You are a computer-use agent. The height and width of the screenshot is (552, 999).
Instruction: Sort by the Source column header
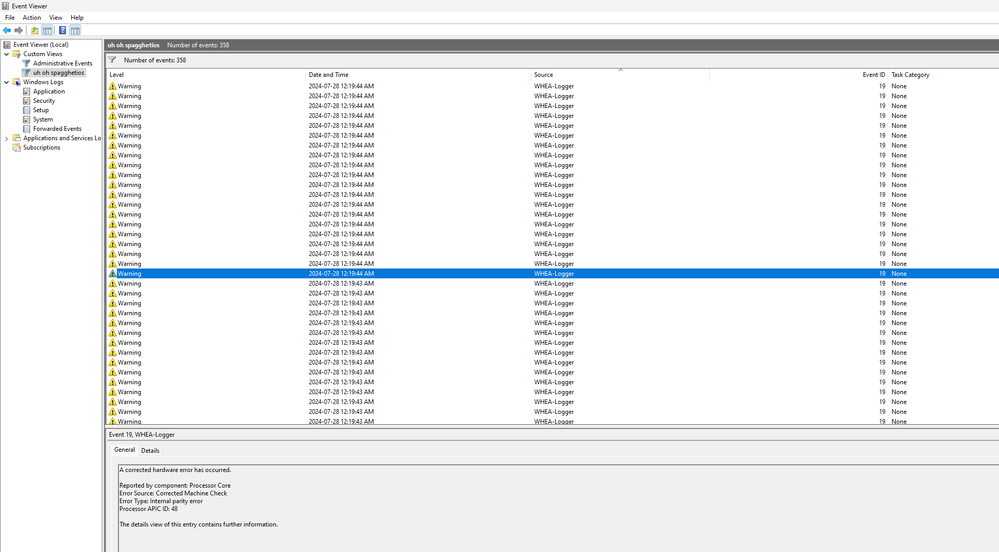pyautogui.click(x=620, y=75)
